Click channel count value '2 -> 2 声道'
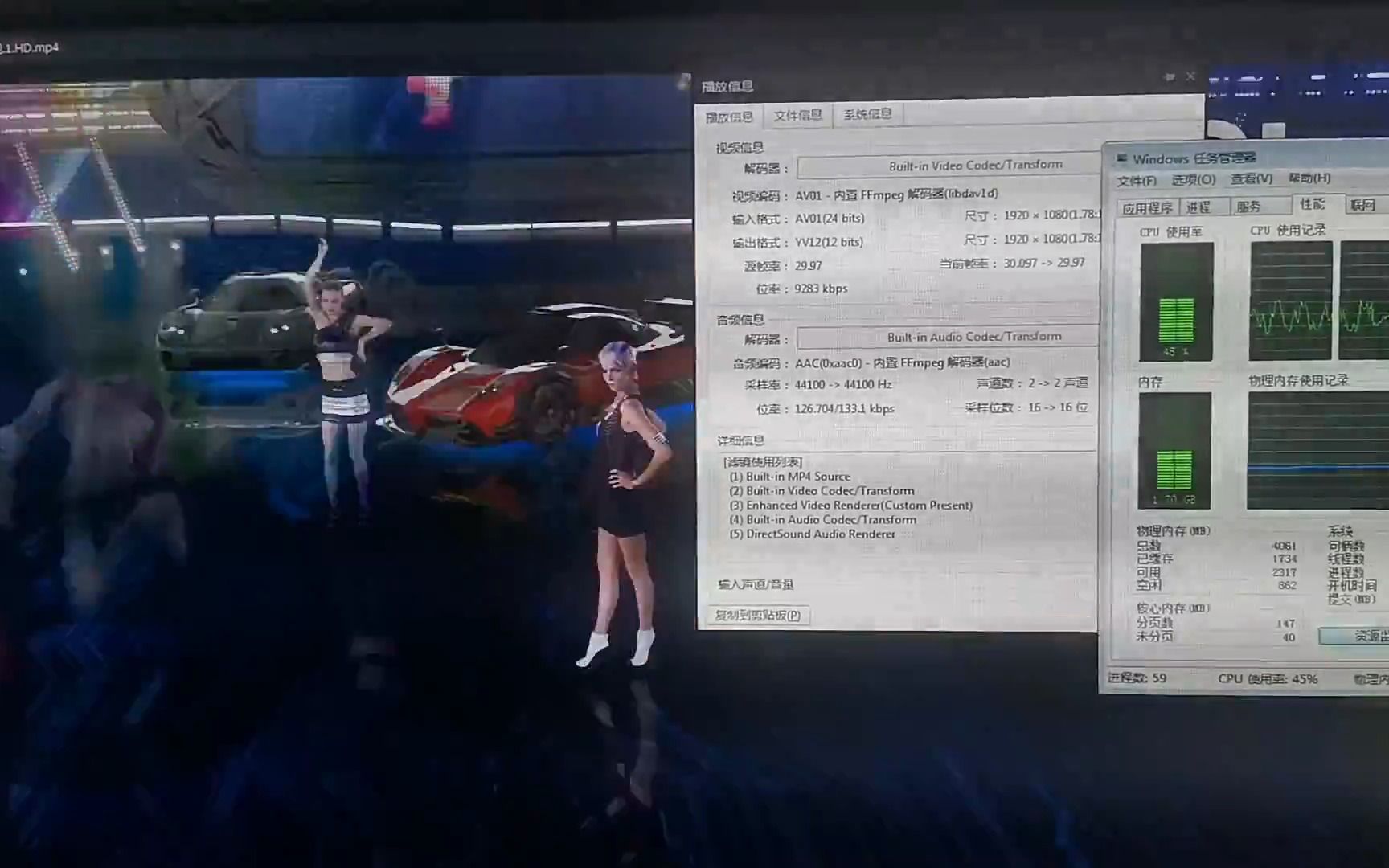 pos(1058,383)
